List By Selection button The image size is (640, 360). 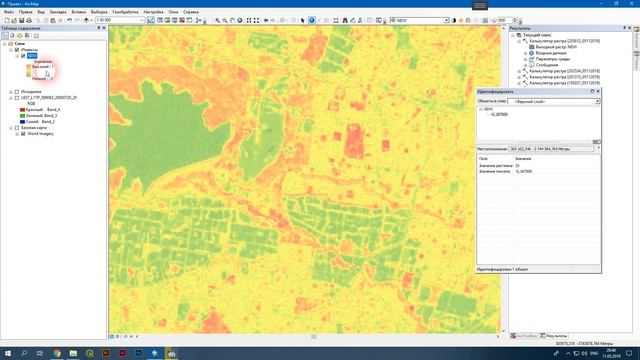point(27,36)
